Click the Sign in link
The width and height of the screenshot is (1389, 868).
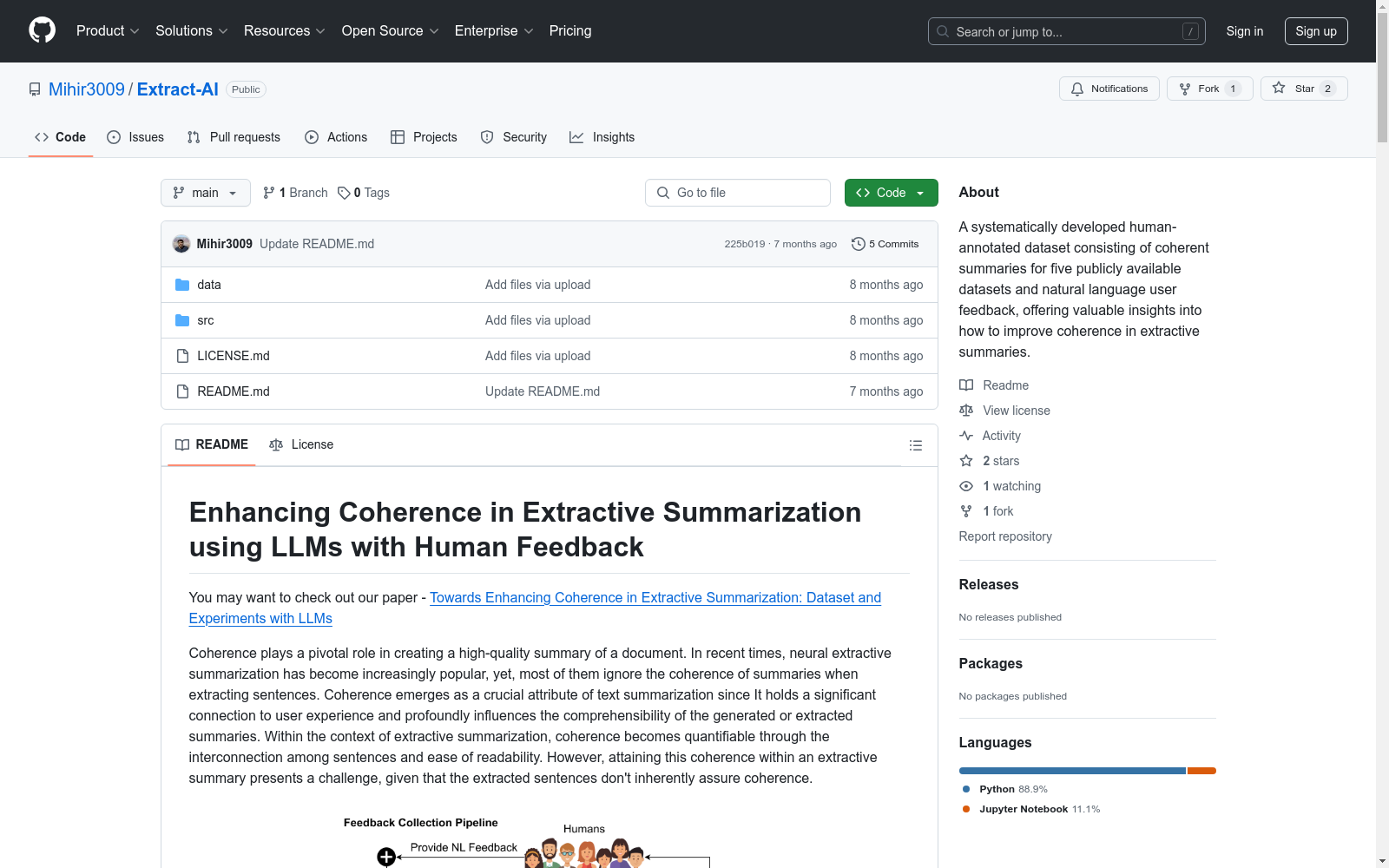coord(1245,31)
